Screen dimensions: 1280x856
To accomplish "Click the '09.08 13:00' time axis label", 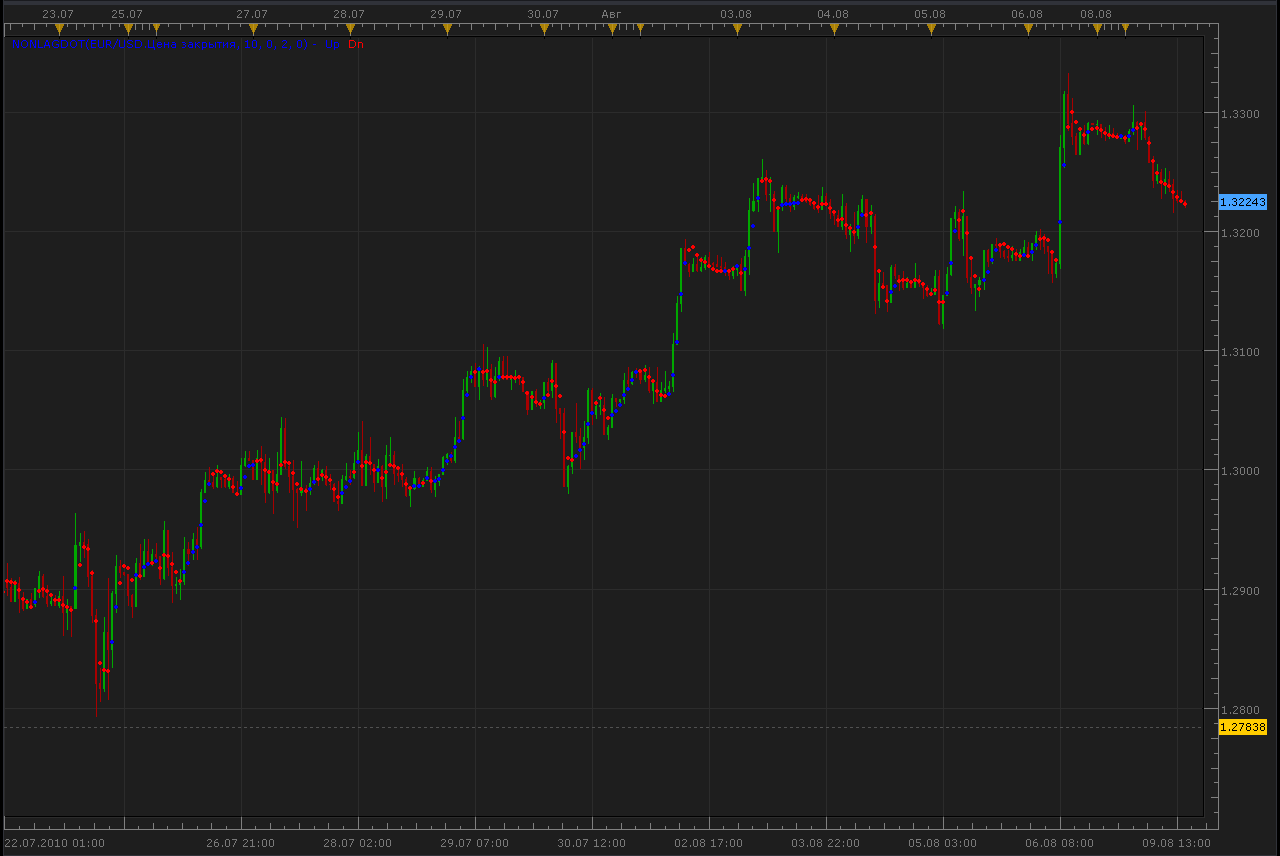I will 1177,843.
